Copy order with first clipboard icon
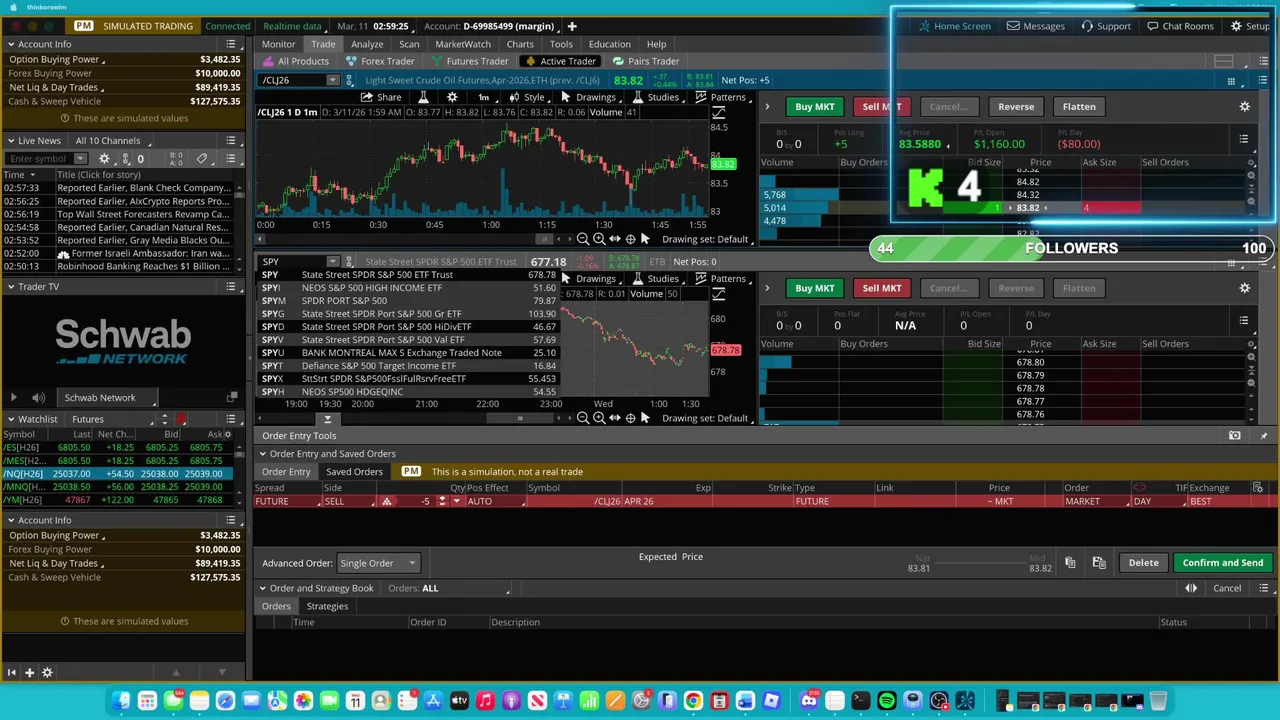Image resolution: width=1280 pixels, height=720 pixels. (x=1069, y=563)
